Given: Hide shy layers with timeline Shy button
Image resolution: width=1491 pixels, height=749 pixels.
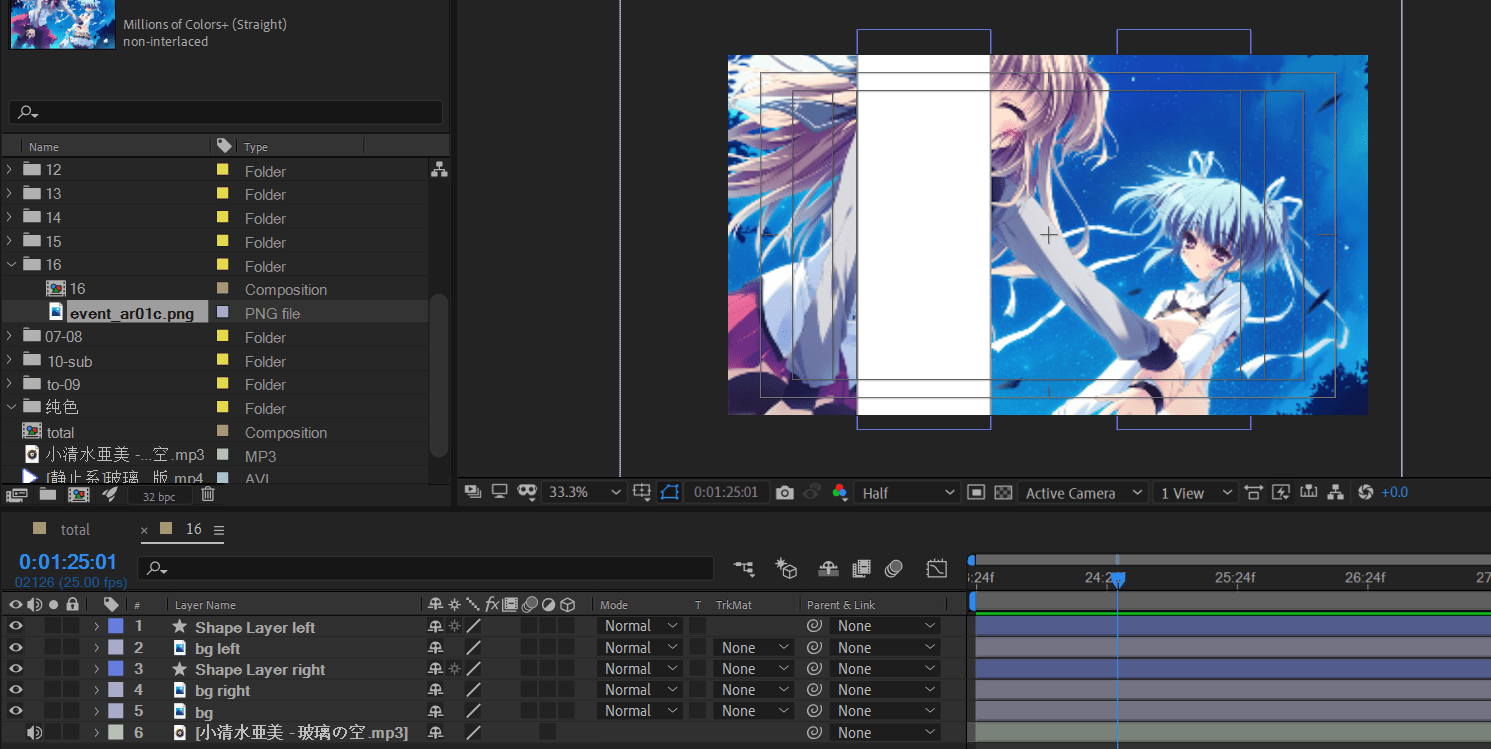Looking at the screenshot, I should coord(828,569).
